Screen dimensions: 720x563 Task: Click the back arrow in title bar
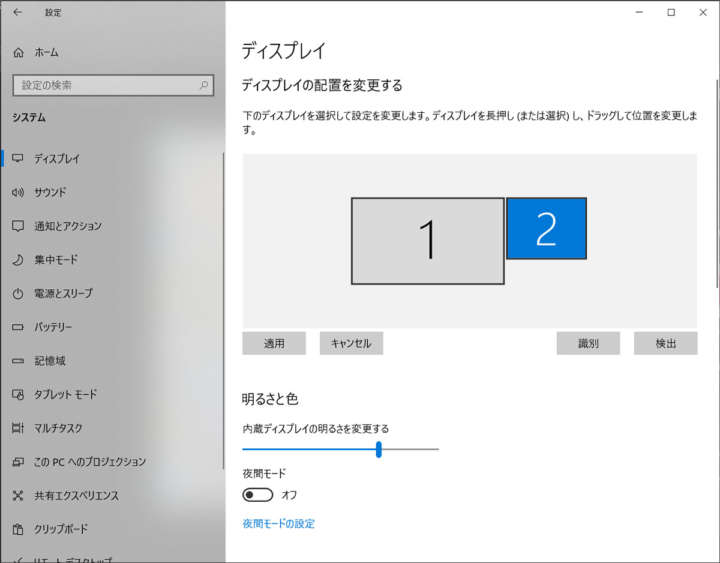(x=17, y=12)
